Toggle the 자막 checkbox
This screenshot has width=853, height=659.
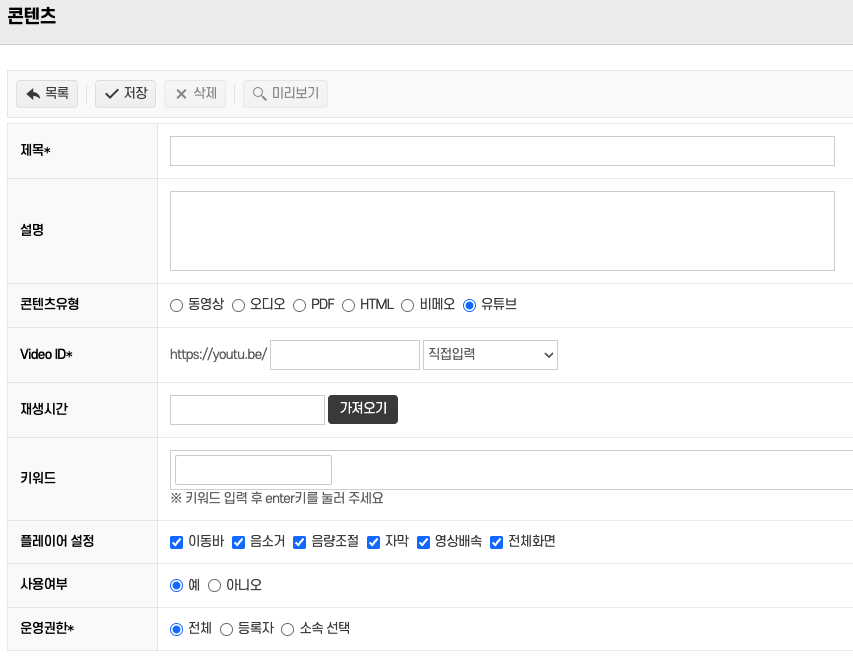[x=374, y=542]
